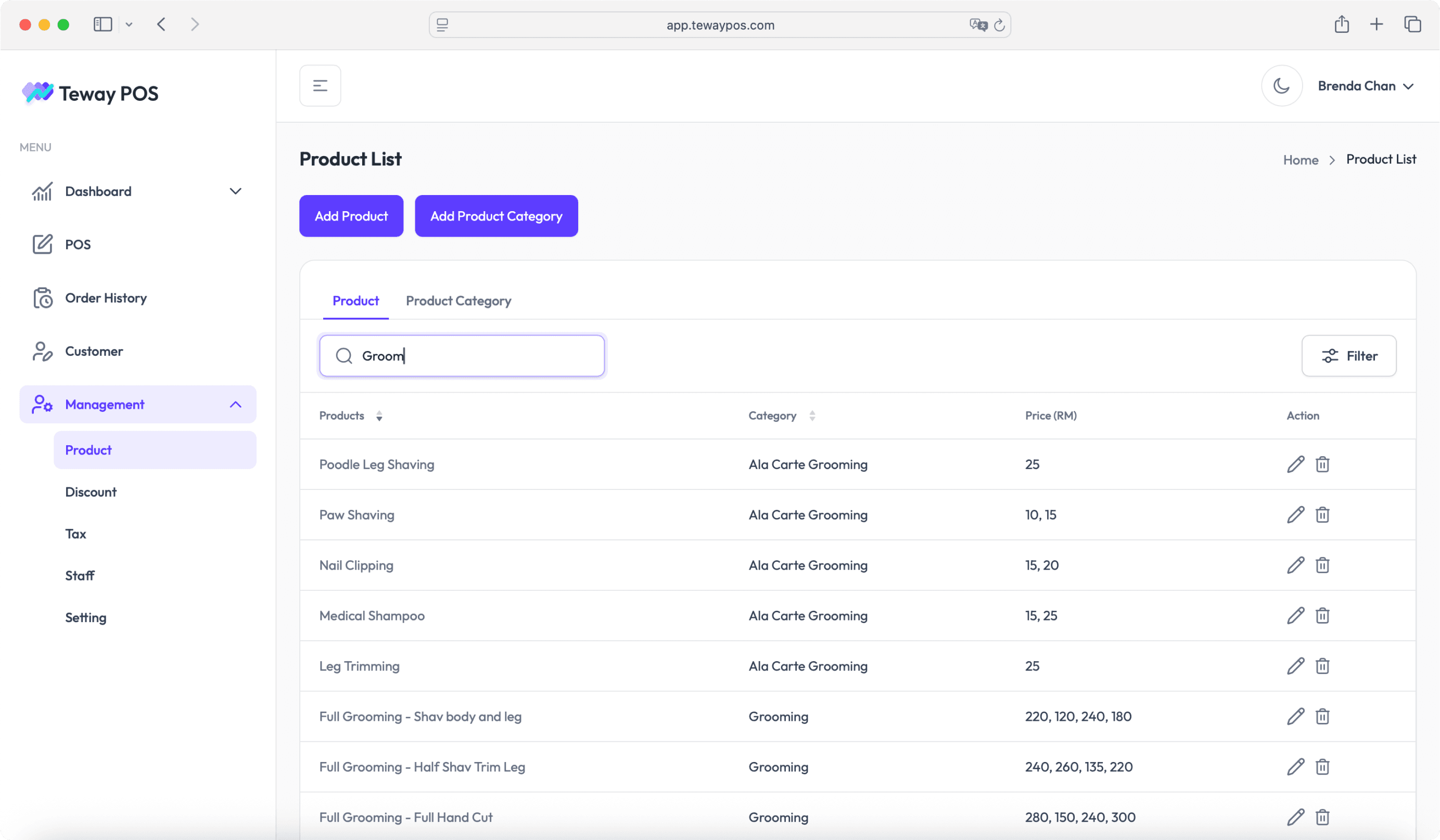Select Discount in Management submenu
This screenshot has width=1440, height=840.
click(x=91, y=492)
